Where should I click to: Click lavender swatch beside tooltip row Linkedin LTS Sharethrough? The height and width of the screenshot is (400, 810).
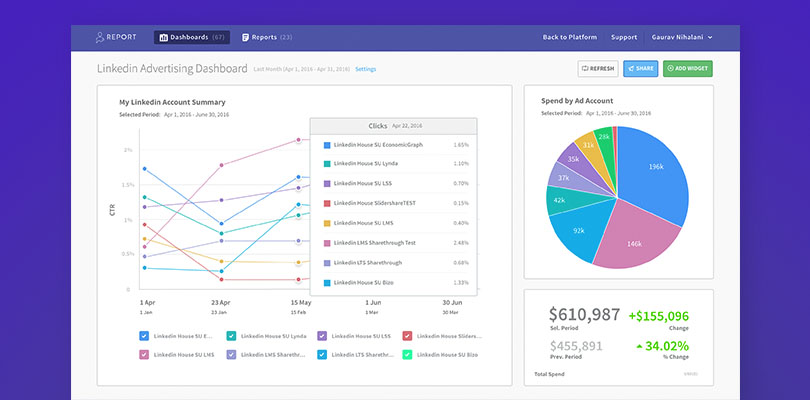(327, 263)
